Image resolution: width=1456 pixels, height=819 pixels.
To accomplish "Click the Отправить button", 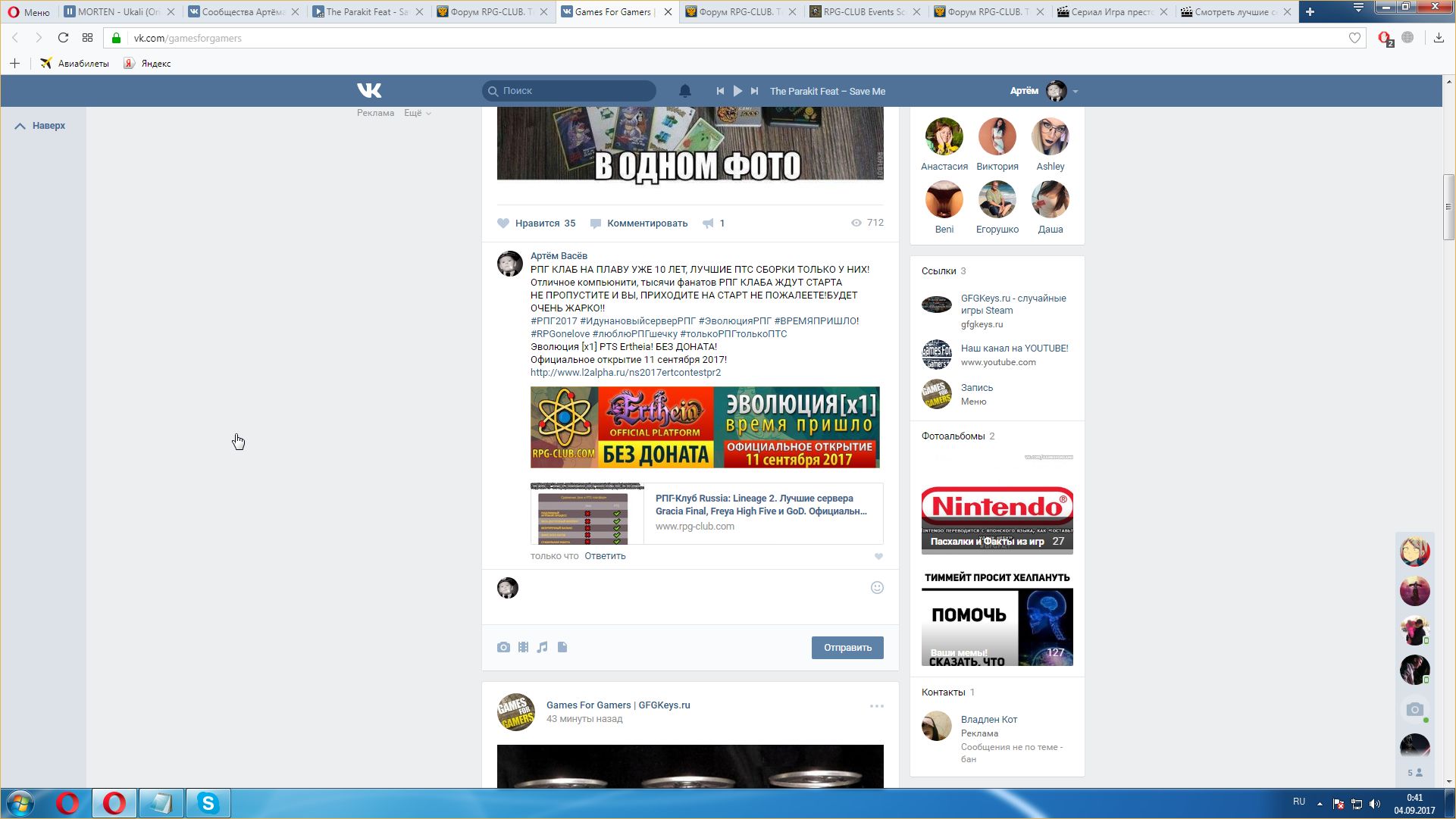I will tap(847, 648).
